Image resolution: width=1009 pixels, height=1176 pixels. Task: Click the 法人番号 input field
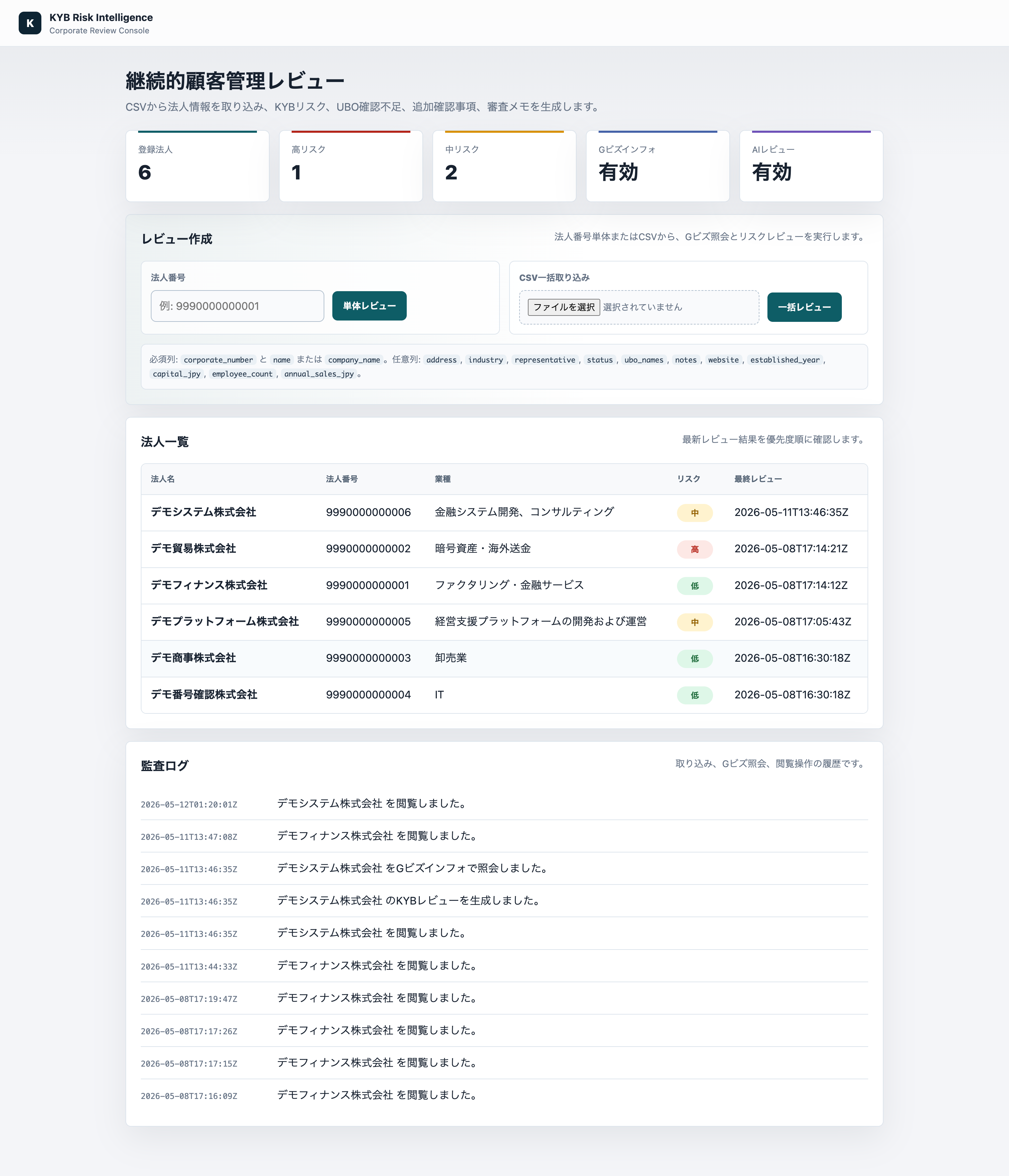click(x=237, y=306)
